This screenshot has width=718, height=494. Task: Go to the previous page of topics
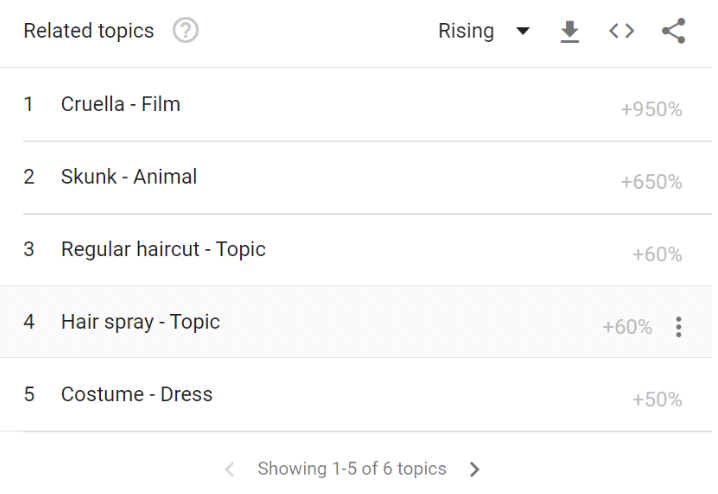pyautogui.click(x=230, y=469)
